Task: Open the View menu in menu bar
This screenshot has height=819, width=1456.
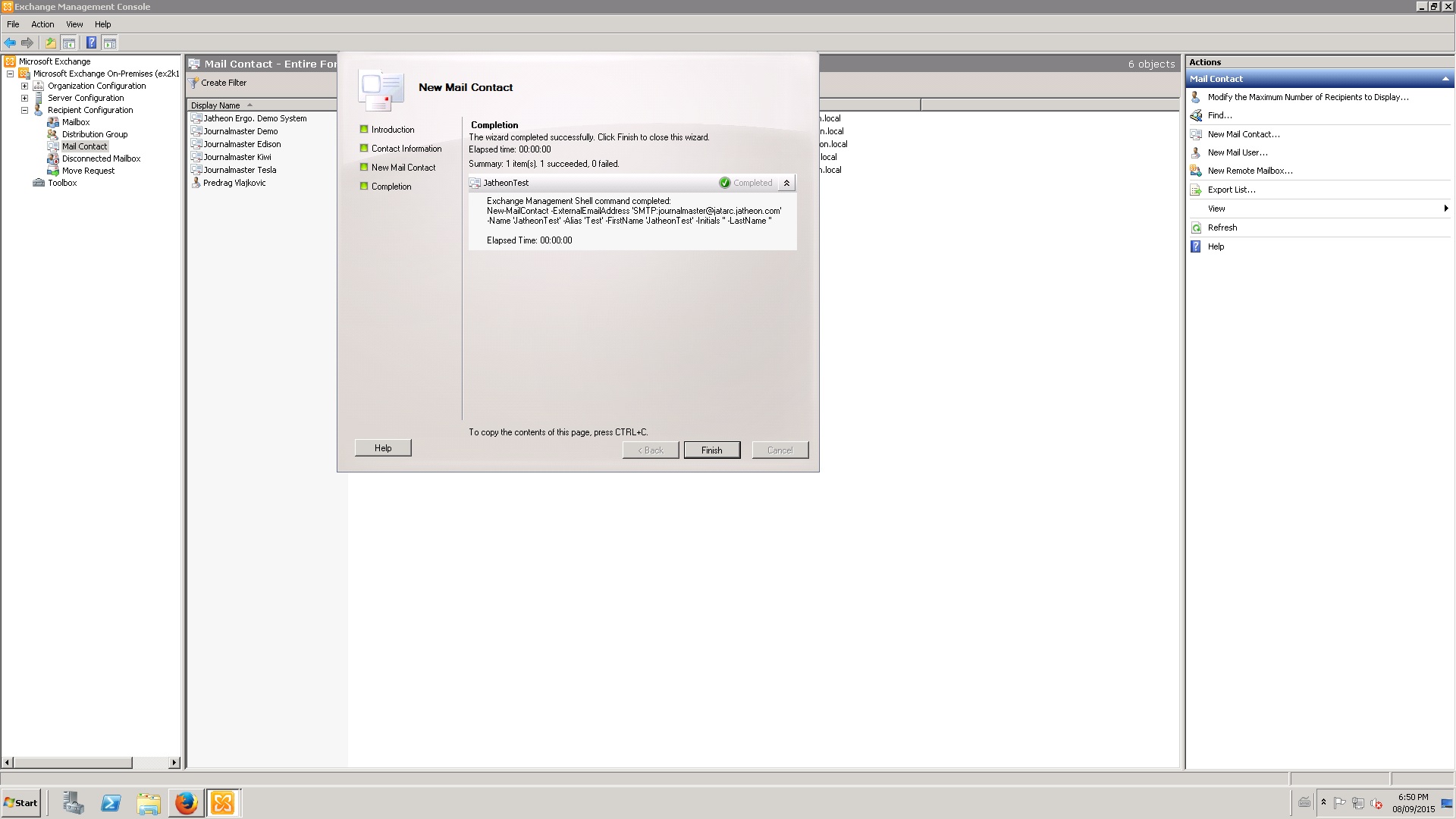Action: pos(74,24)
